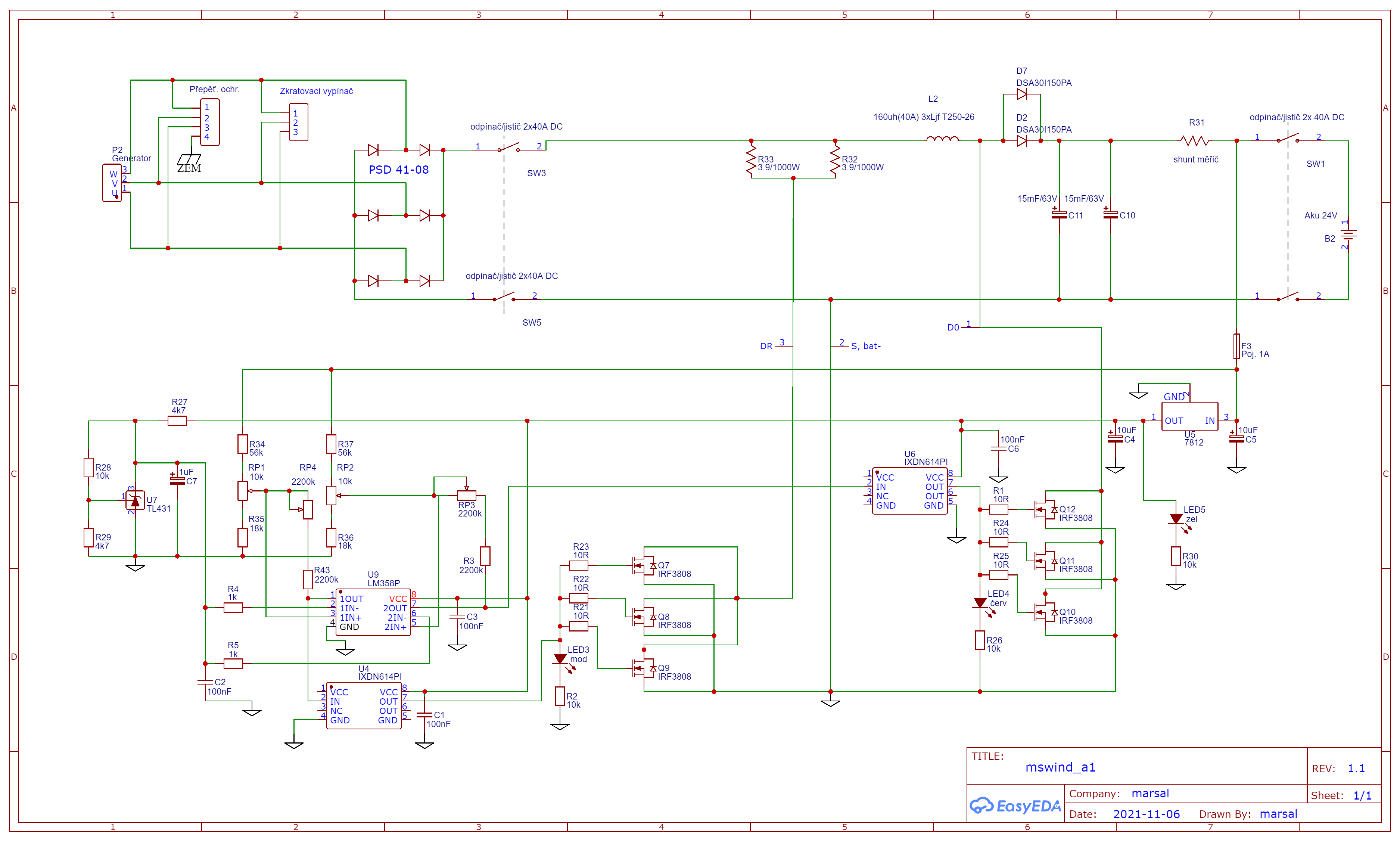
Task: Select the R31 shunt resistor symbol
Action: tap(1194, 140)
